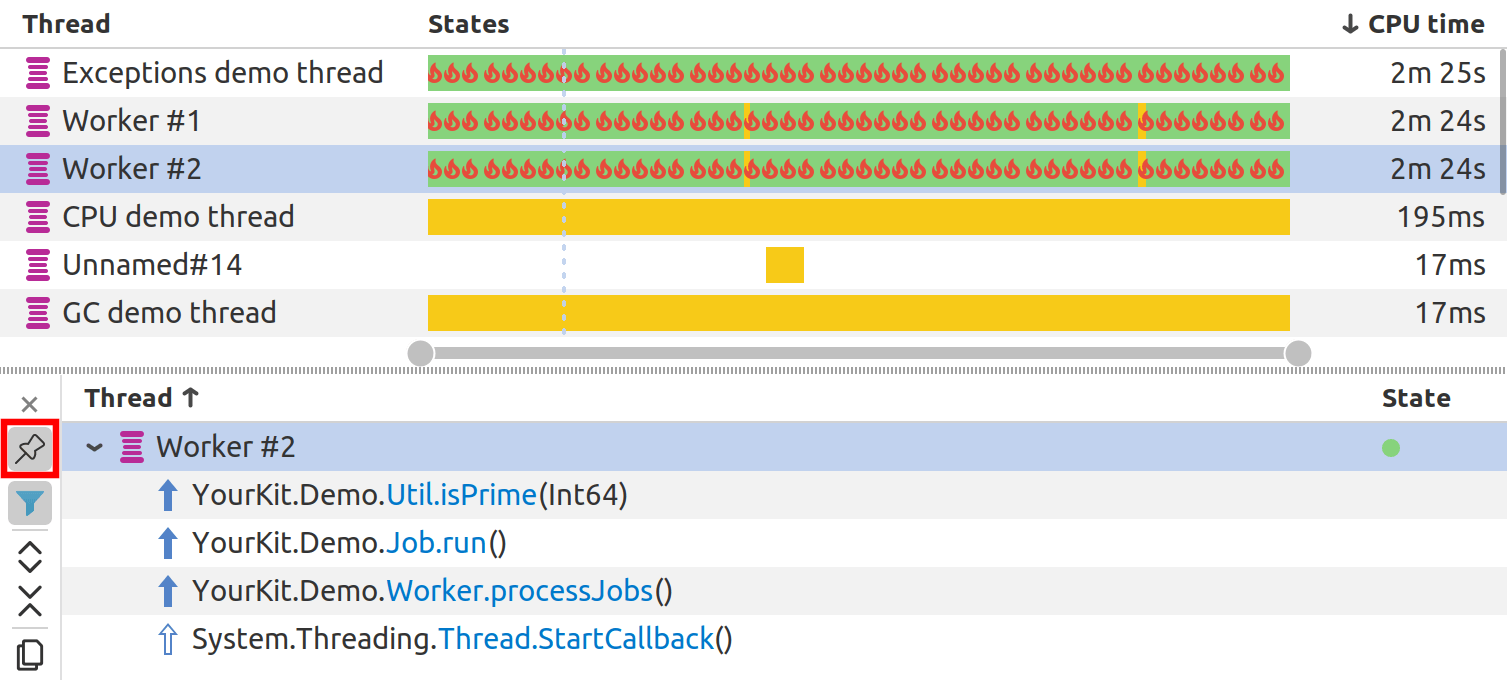Click the CPU demo thread state bar
This screenshot has height=680, width=1507.
[859, 217]
